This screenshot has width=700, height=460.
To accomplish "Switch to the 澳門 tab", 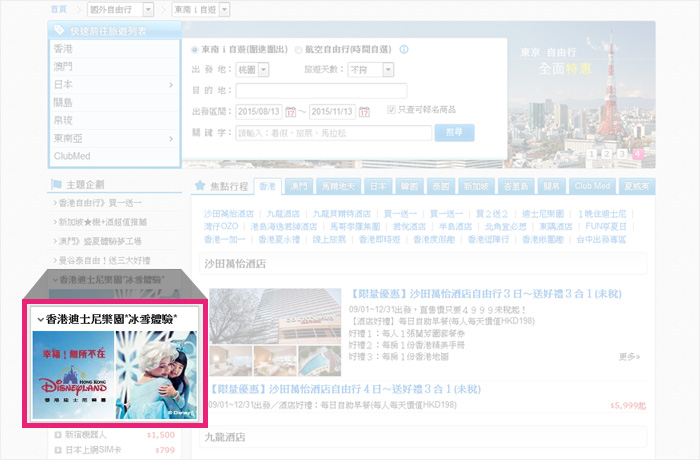I will pos(297,186).
